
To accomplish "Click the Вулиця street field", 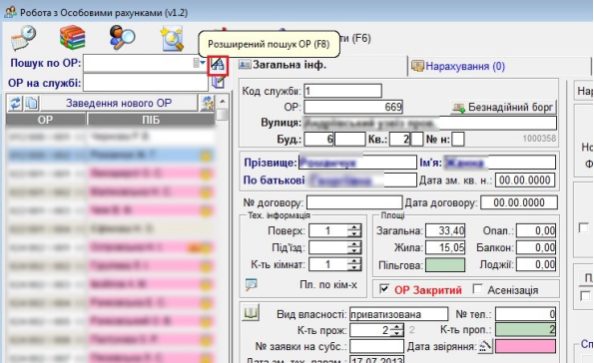I will pyautogui.click(x=429, y=123).
